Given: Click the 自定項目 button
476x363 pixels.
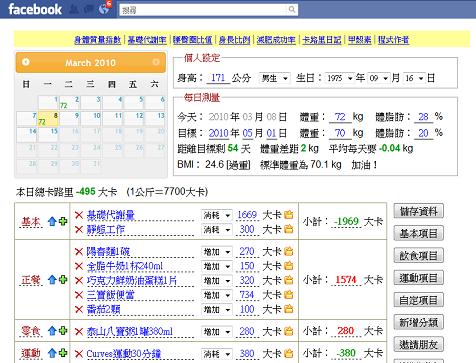Looking at the screenshot, I should (419, 300).
